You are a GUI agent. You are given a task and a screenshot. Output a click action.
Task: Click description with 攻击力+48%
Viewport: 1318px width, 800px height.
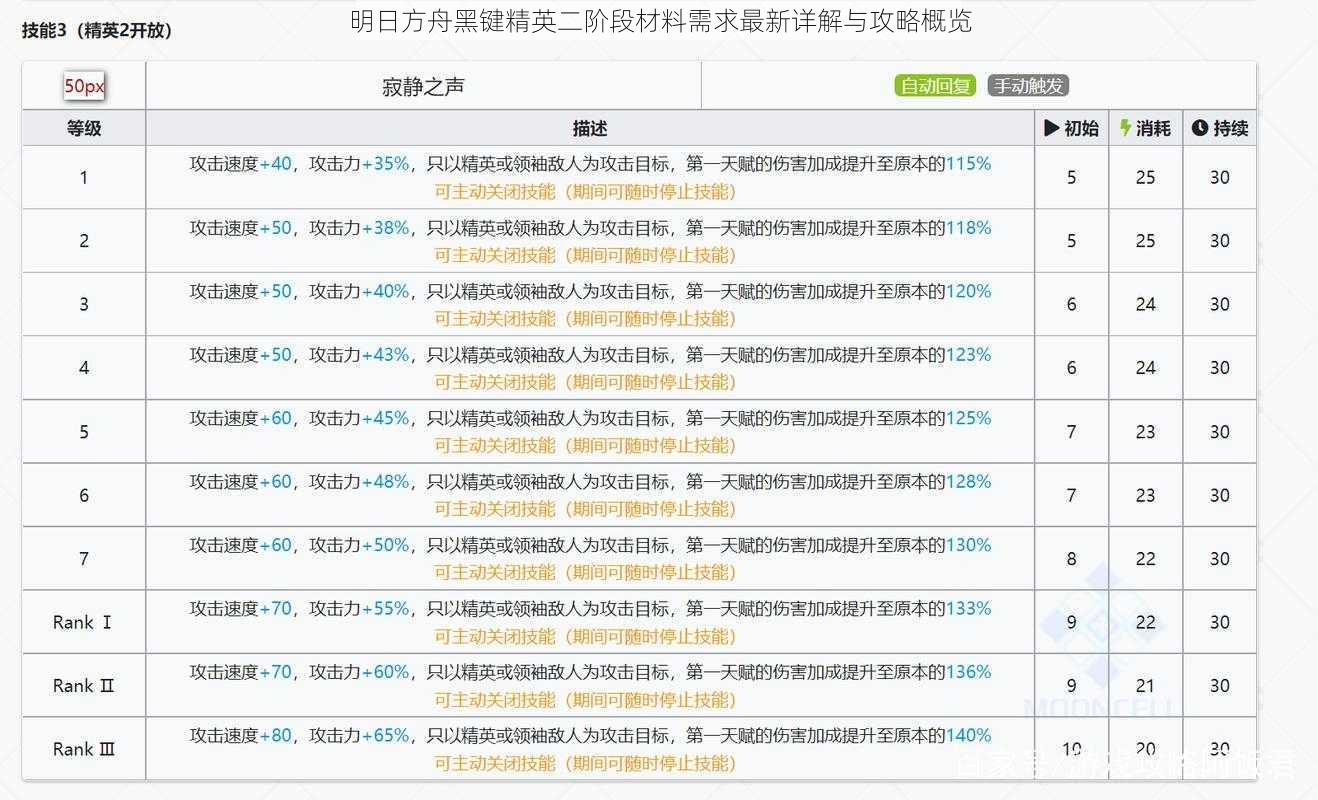(590, 482)
